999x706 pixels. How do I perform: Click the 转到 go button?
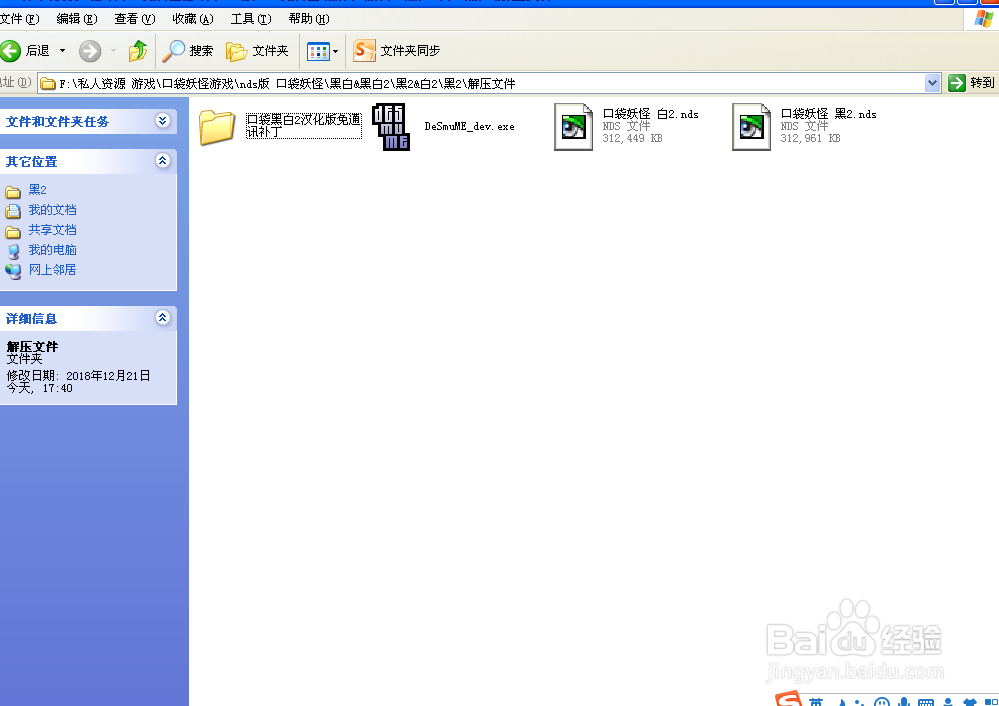(972, 83)
